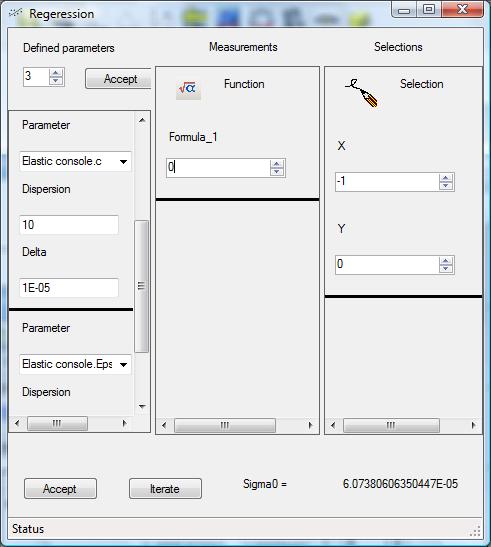Click the Iterate button
The height and width of the screenshot is (547, 491).
[x=165, y=488]
